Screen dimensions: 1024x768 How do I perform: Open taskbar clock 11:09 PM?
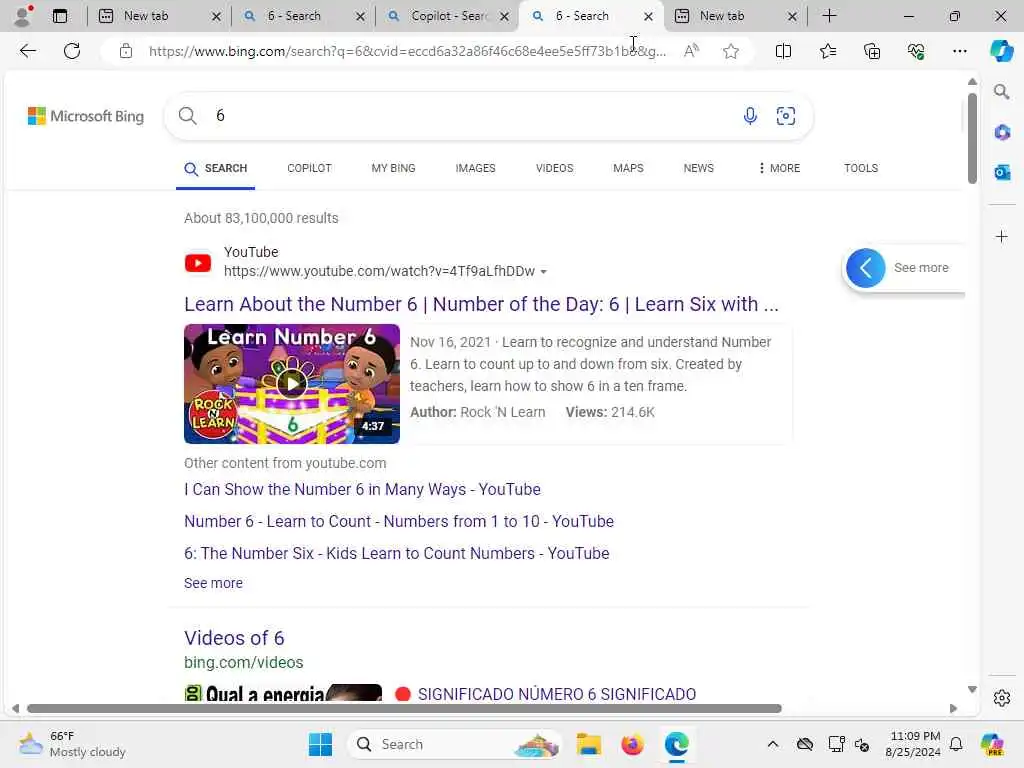coord(913,744)
